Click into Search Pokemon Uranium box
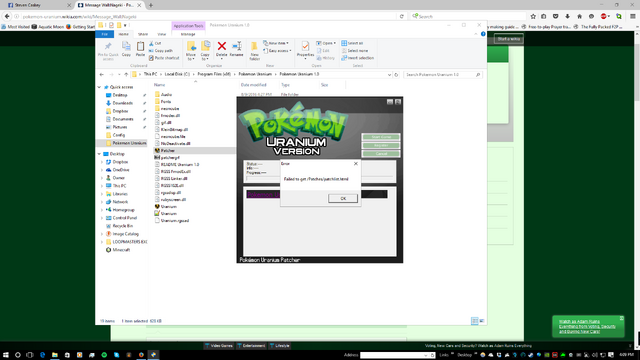Screen dimensions: 640x360 click(443, 75)
